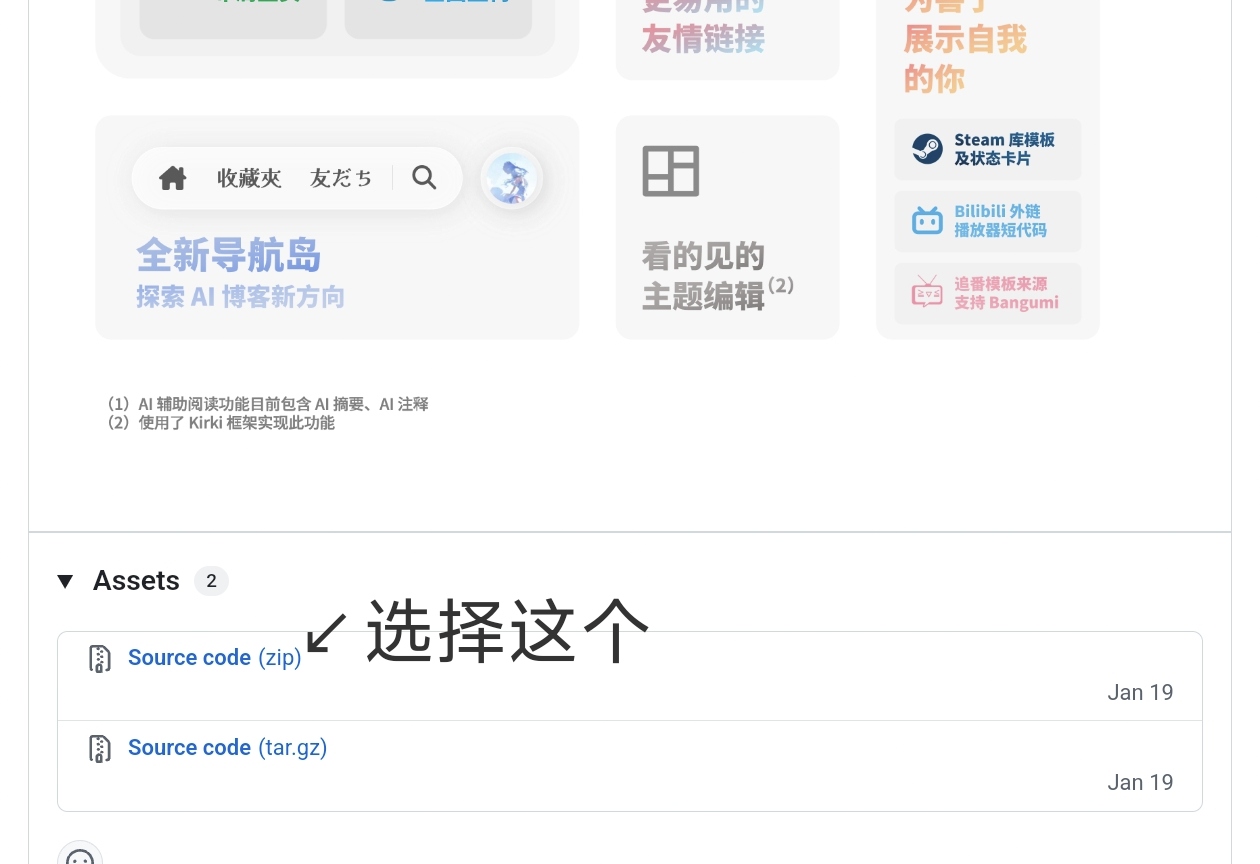The image size is (1260, 864).
Task: Collapse the Assets section triangle
Action: click(65, 581)
